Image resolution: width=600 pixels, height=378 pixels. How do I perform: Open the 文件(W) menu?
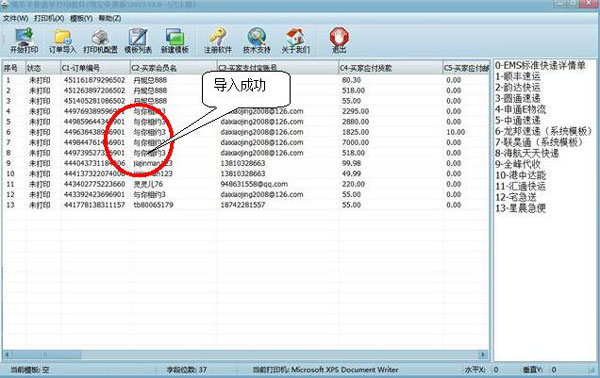tap(15, 18)
